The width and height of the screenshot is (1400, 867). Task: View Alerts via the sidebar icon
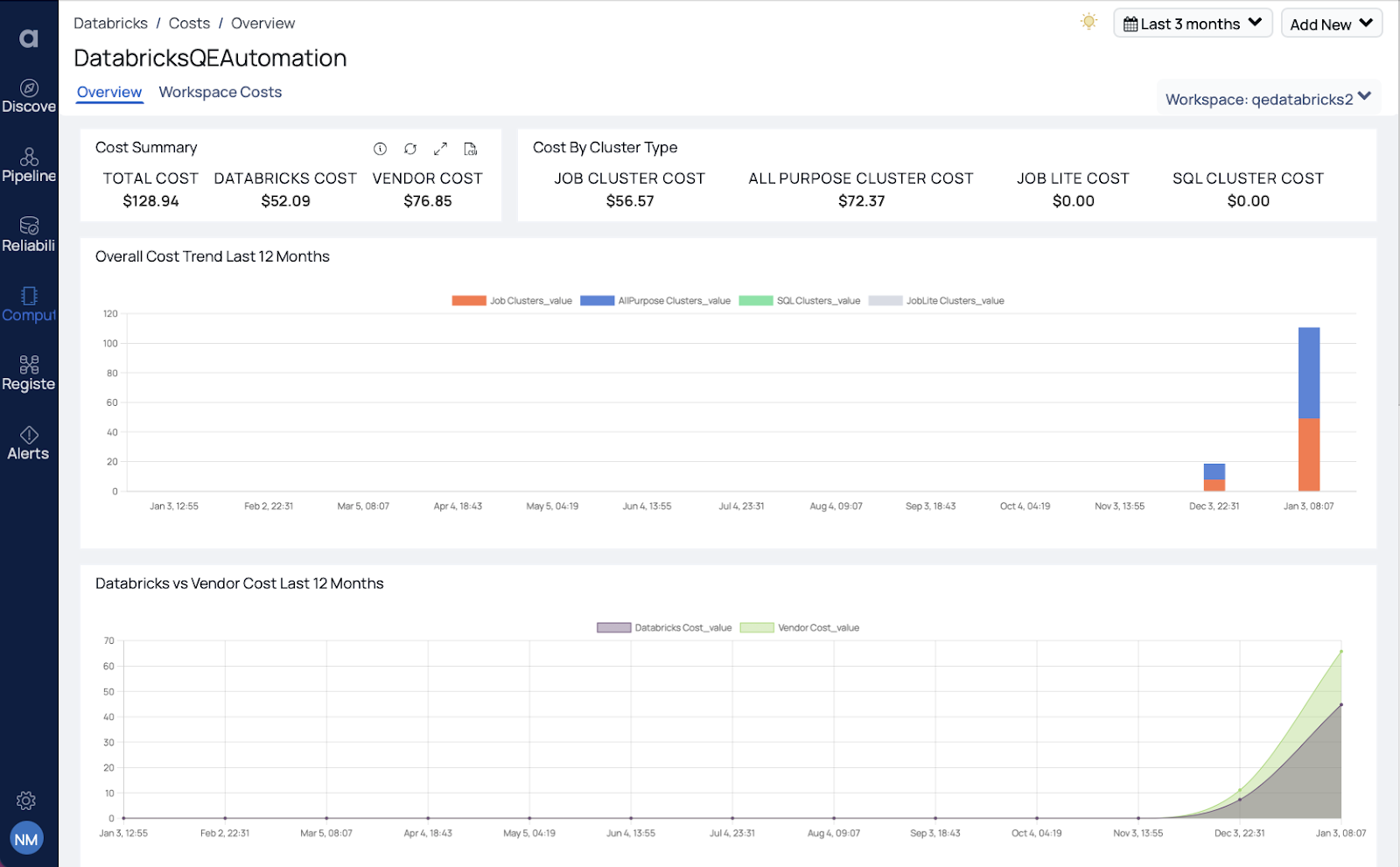point(29,442)
